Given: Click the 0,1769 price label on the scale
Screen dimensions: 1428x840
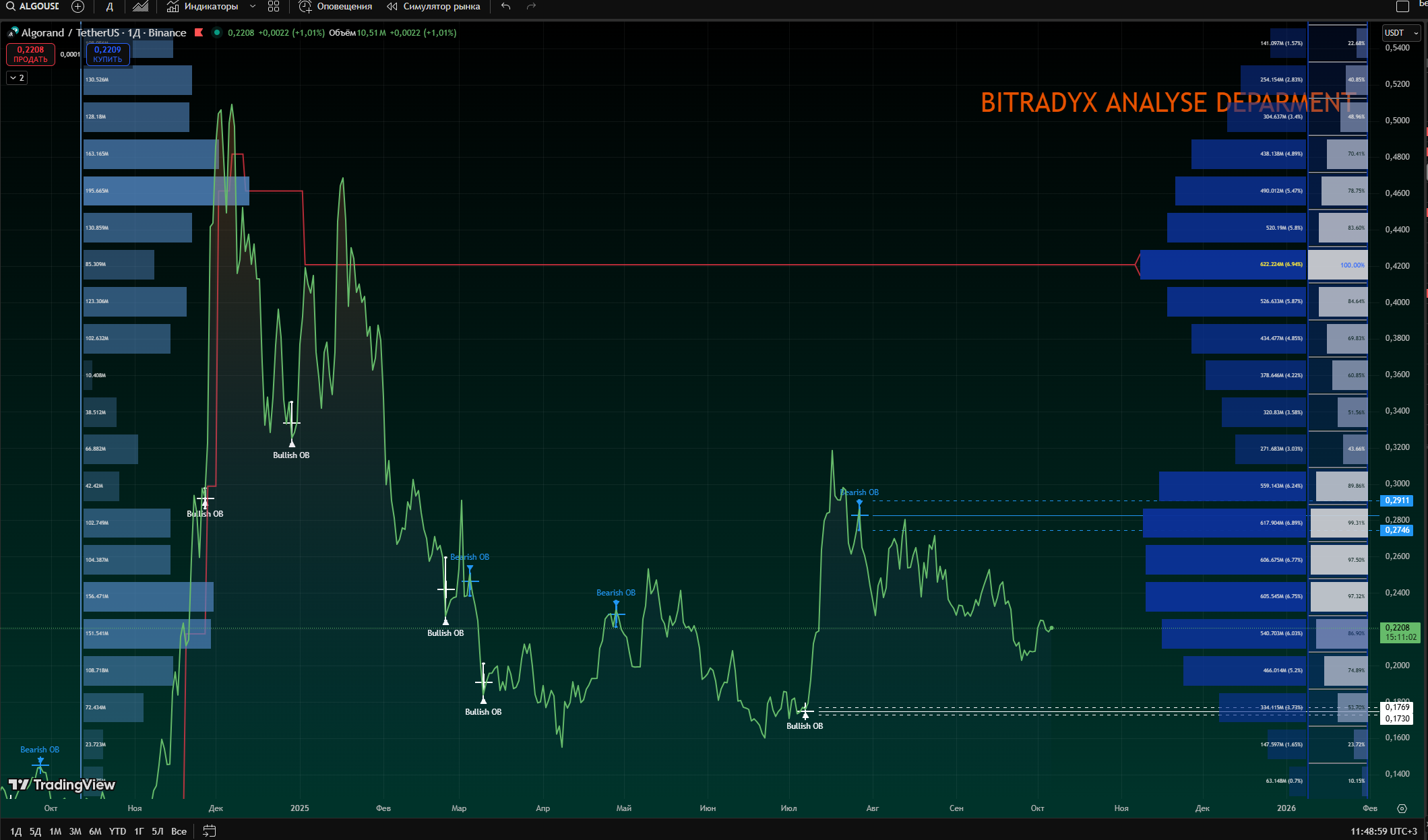Looking at the screenshot, I should point(1397,707).
